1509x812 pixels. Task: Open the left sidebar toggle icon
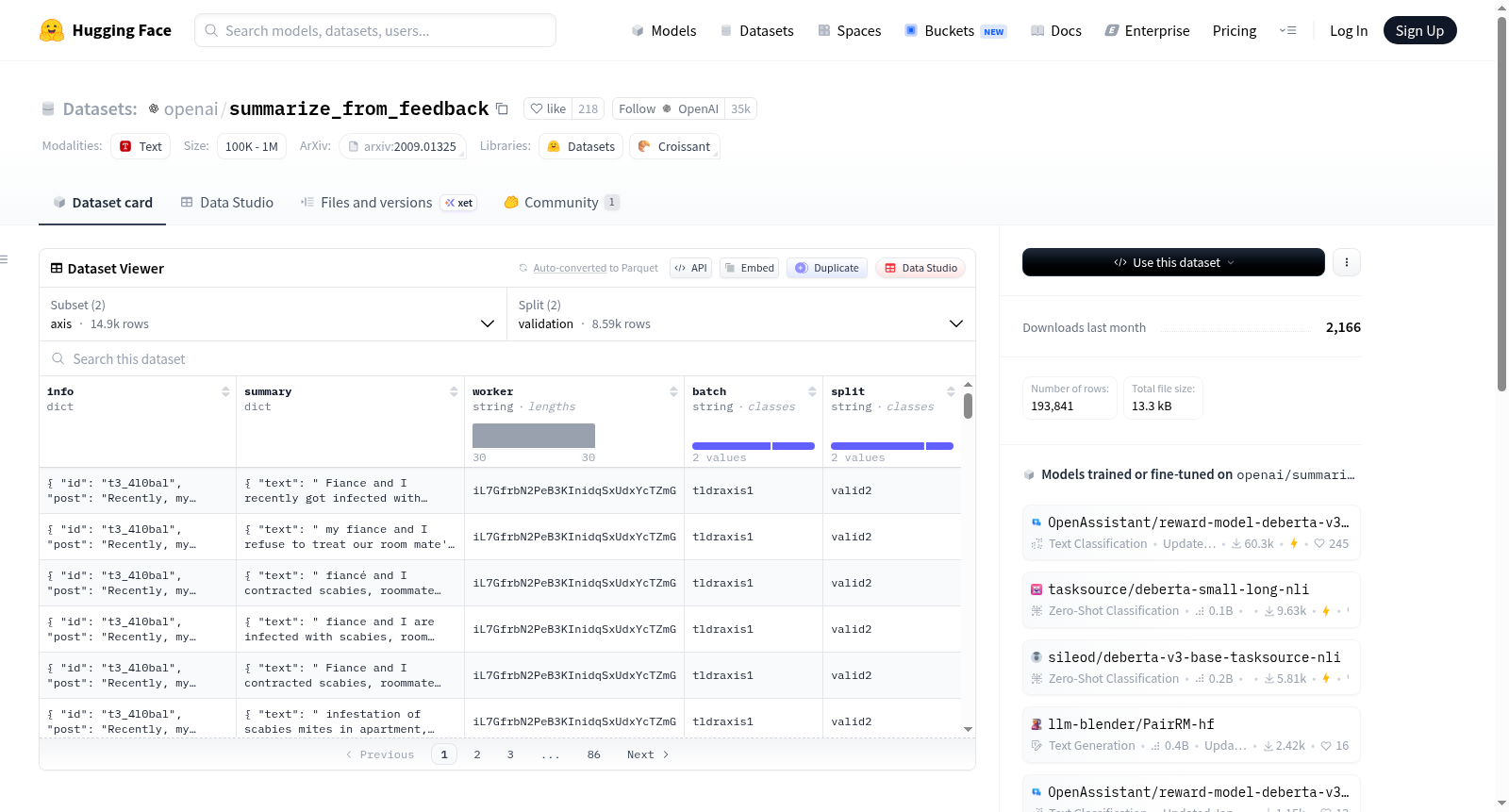tap(5, 259)
